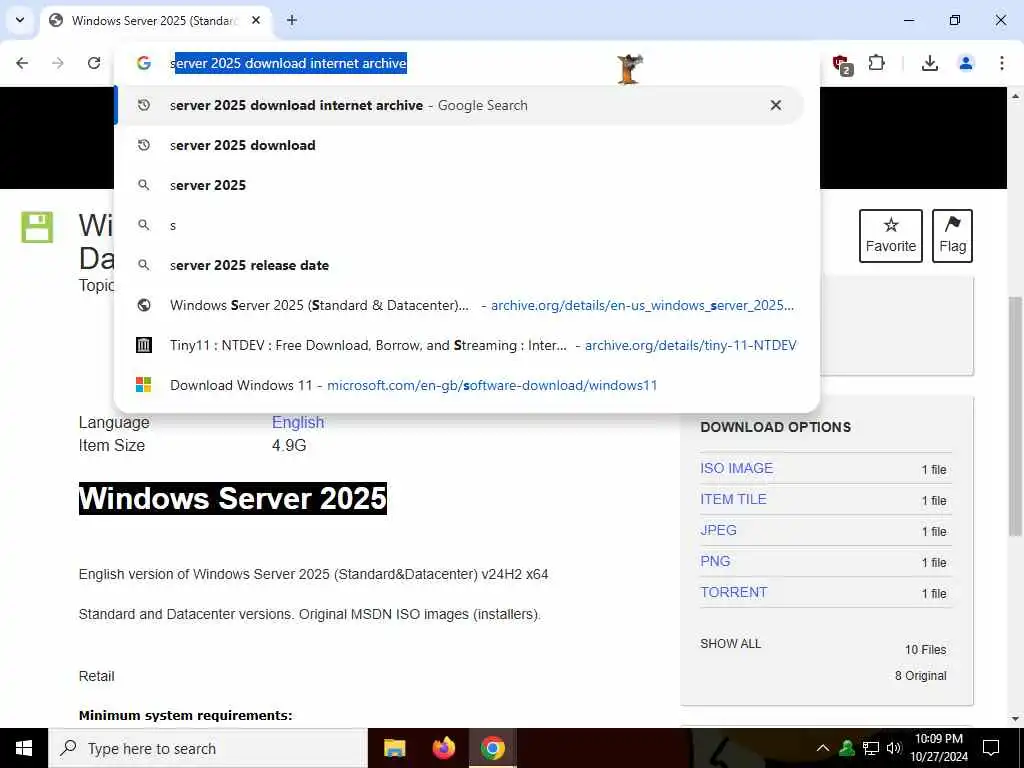The width and height of the screenshot is (1024, 768).
Task: Open Chrome three-dot menu
Action: [1001, 63]
